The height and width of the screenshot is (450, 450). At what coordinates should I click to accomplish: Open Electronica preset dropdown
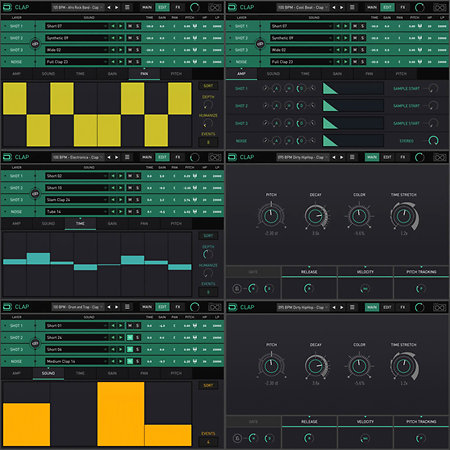(x=78, y=157)
